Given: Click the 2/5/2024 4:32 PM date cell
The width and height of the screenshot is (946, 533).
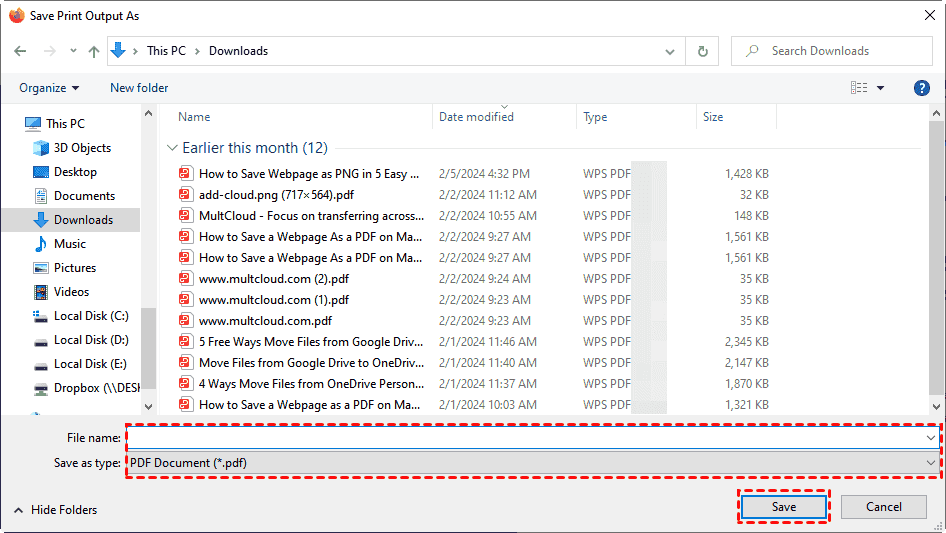Looking at the screenshot, I should tap(484, 174).
